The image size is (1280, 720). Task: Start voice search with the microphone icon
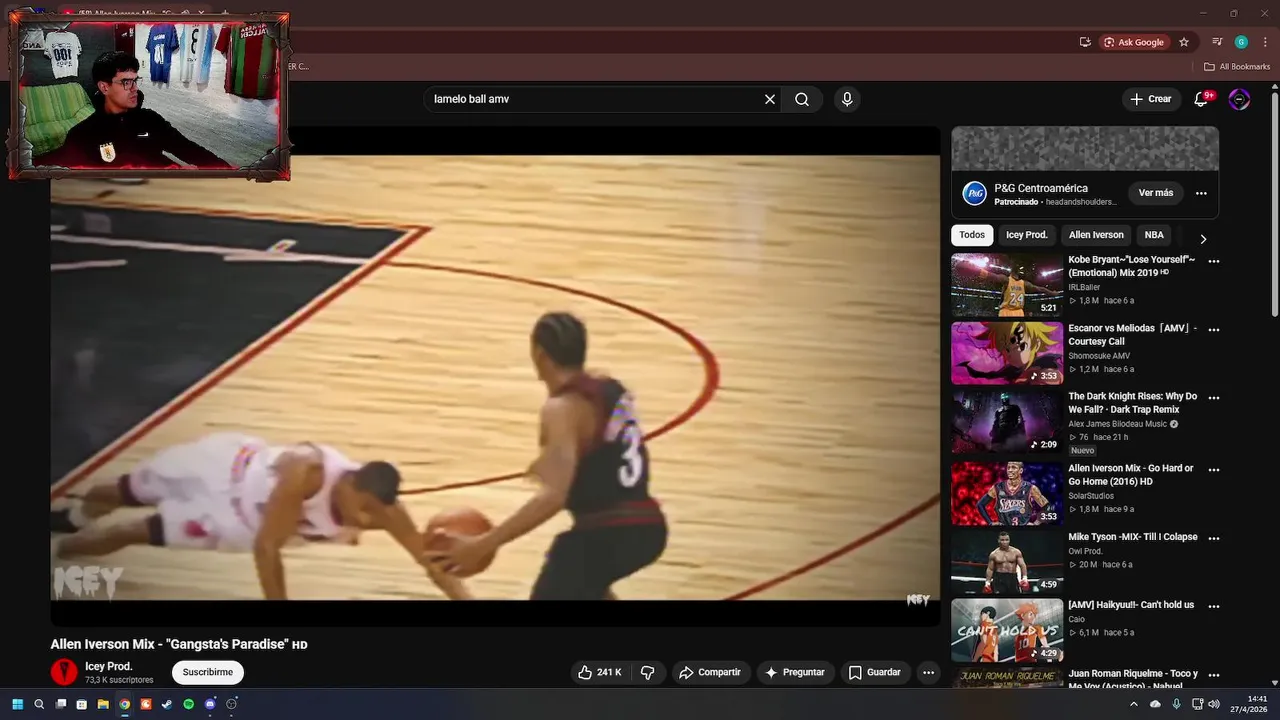[847, 99]
